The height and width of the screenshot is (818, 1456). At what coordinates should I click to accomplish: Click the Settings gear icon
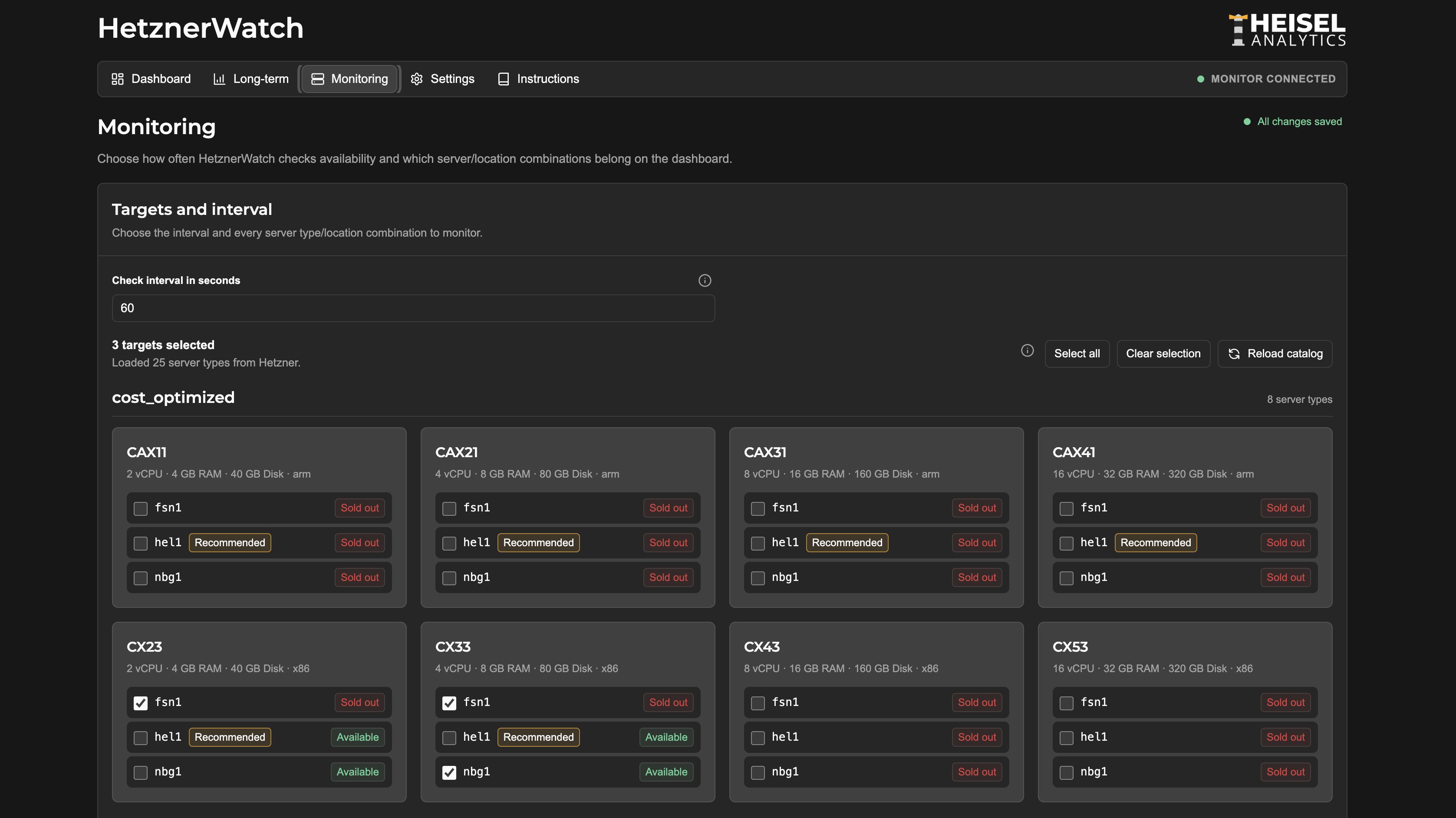click(x=417, y=79)
